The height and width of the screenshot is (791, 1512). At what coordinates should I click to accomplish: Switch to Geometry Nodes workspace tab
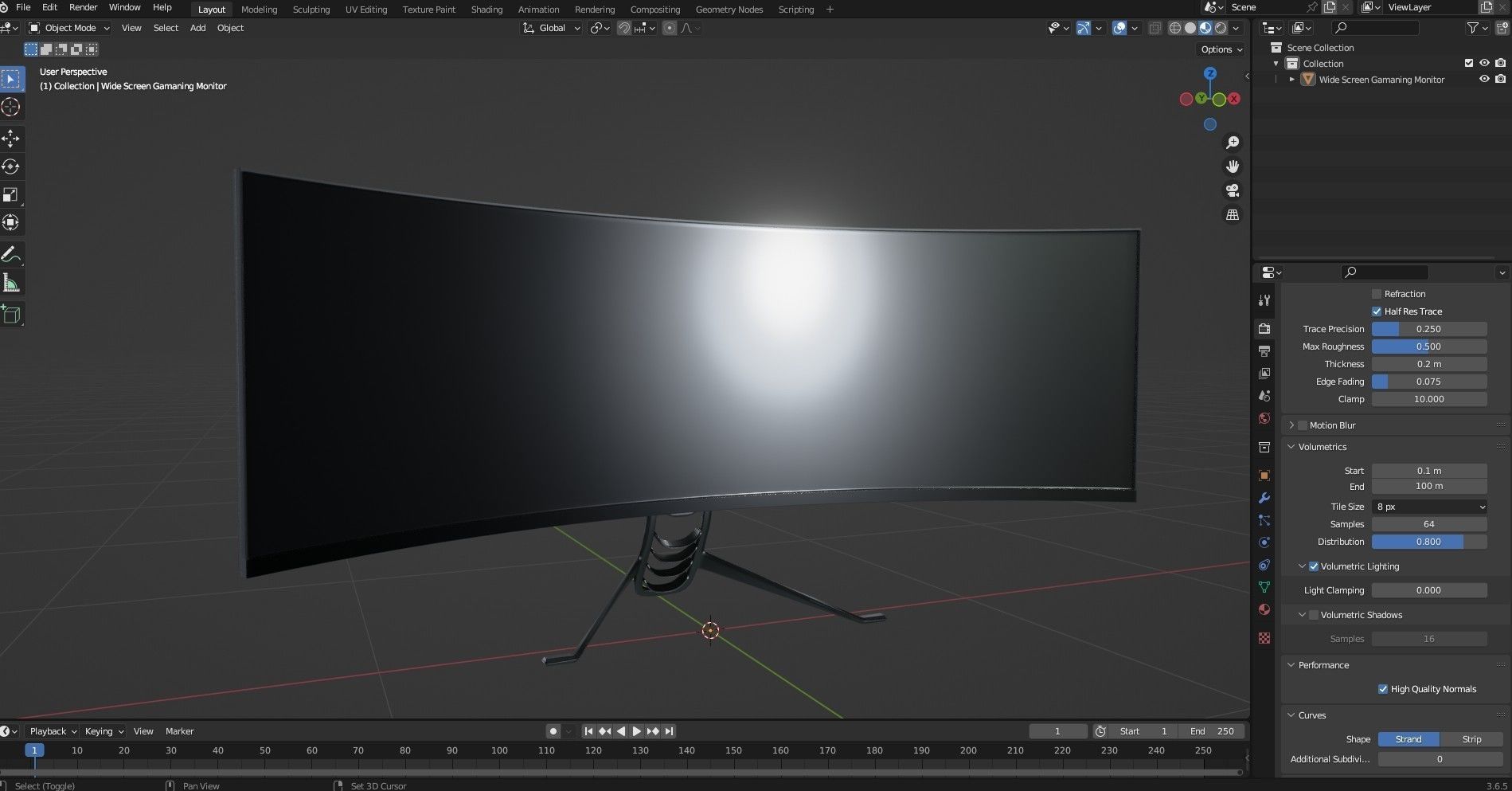click(x=729, y=10)
